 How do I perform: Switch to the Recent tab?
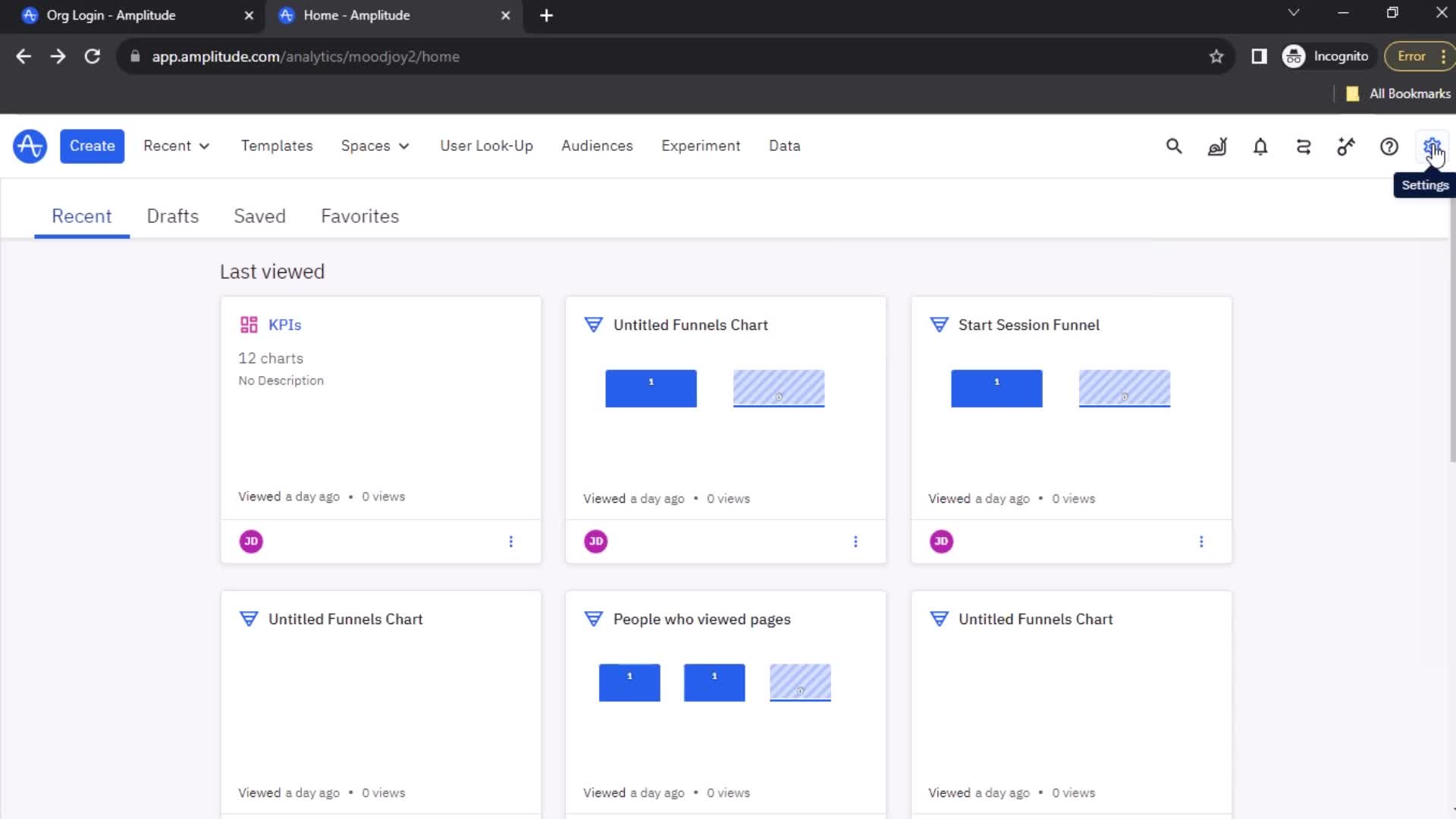click(x=82, y=216)
